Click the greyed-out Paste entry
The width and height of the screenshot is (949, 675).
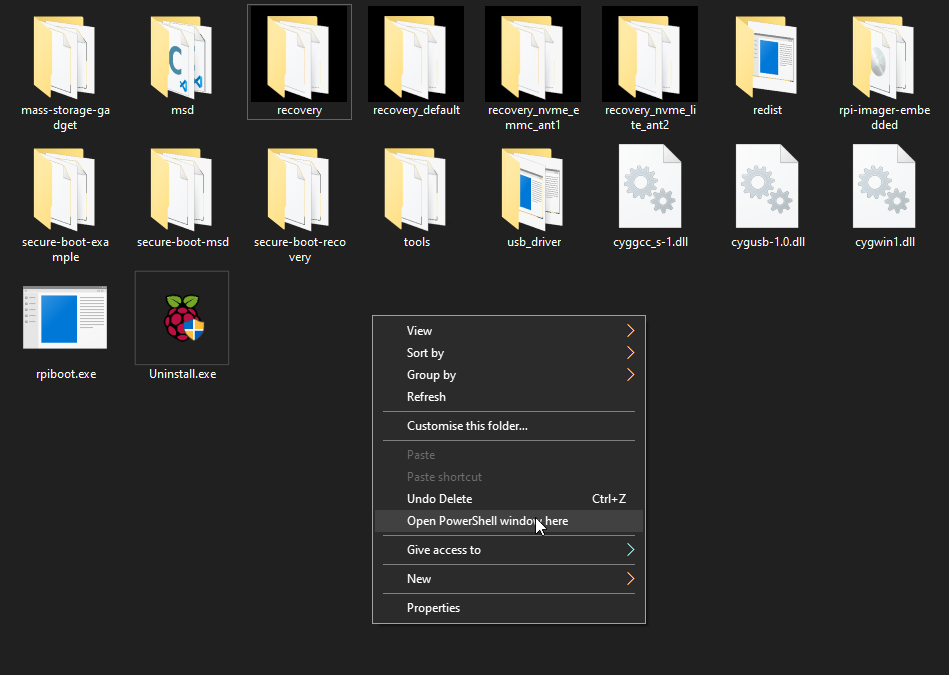tap(509, 455)
